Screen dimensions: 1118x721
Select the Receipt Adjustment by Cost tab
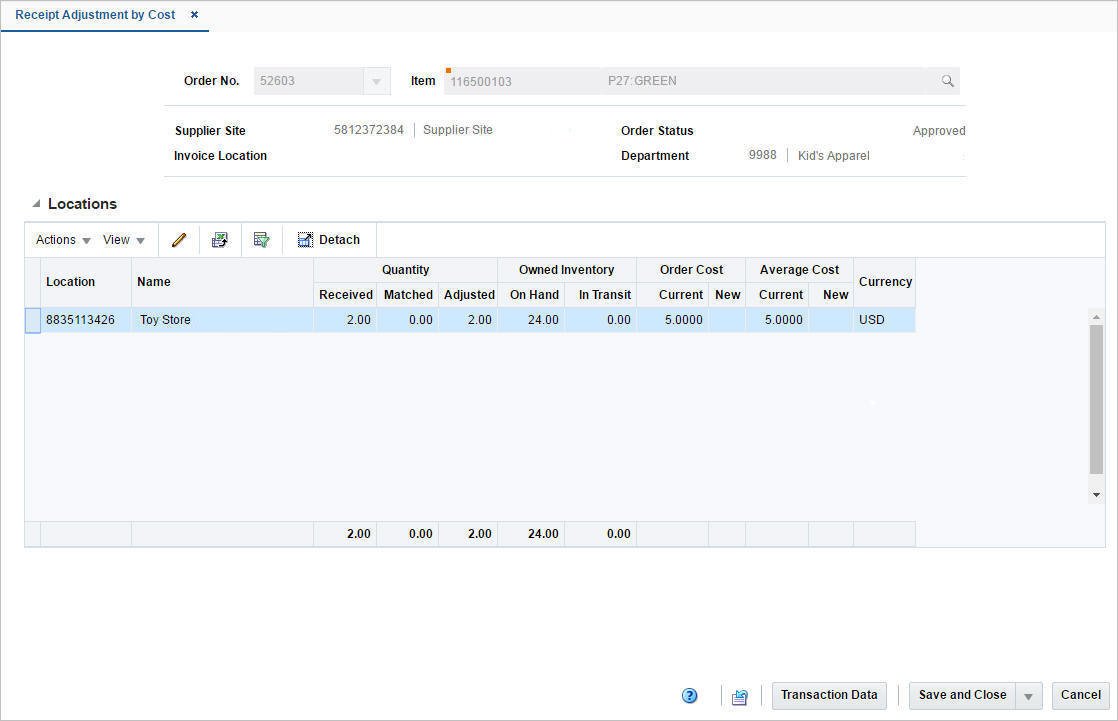95,15
